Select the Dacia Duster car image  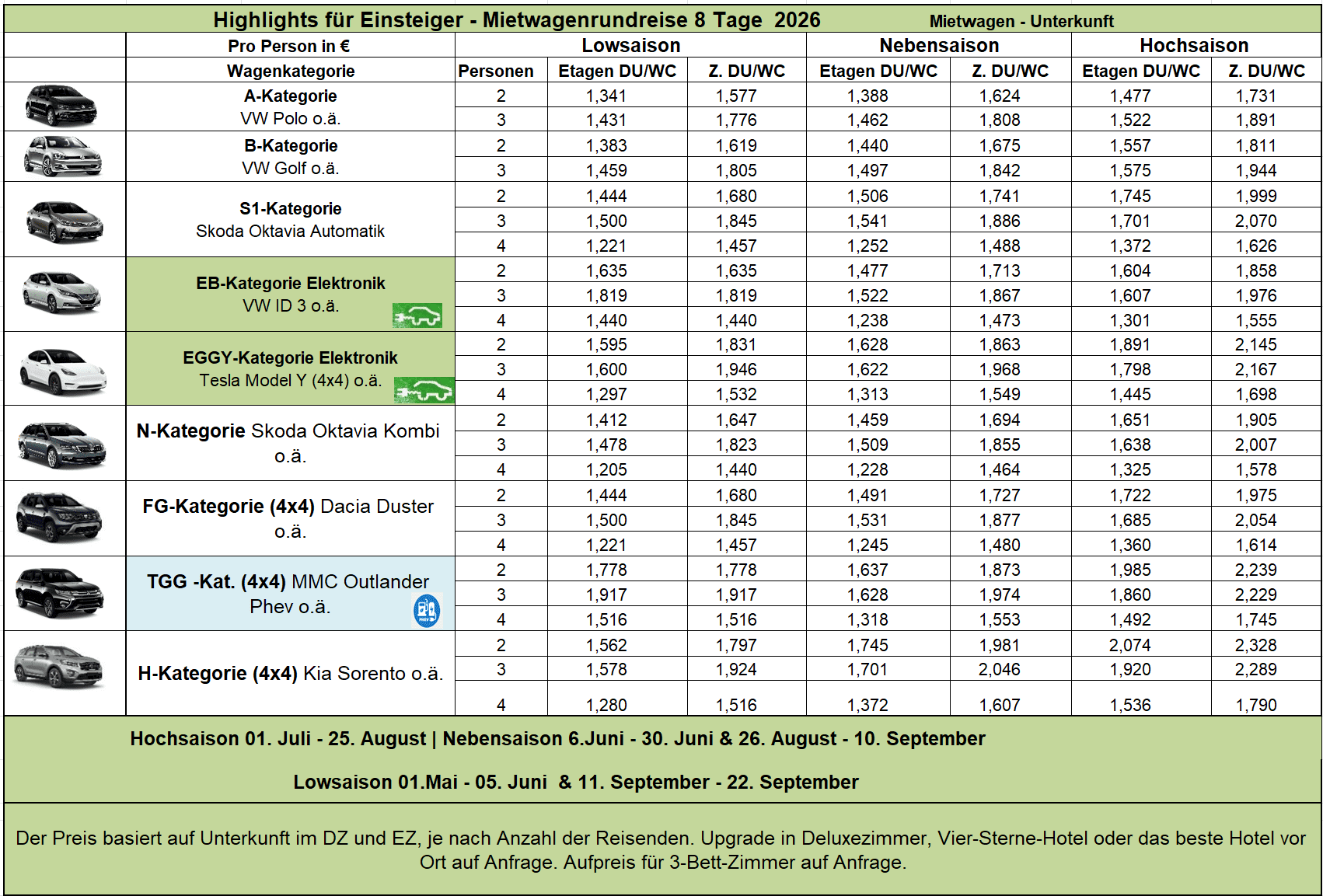point(60,518)
